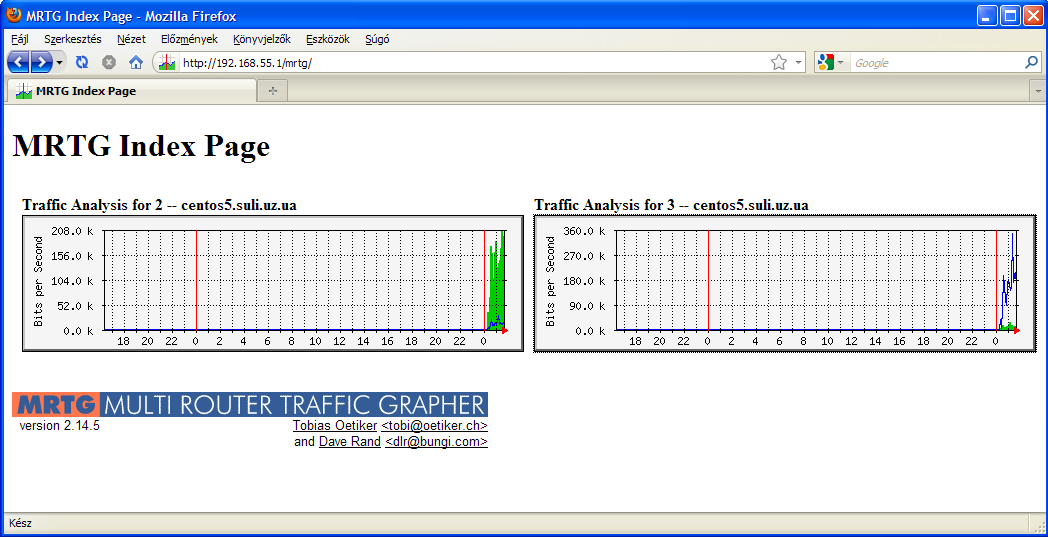Go to the Home page icon

click(136, 62)
